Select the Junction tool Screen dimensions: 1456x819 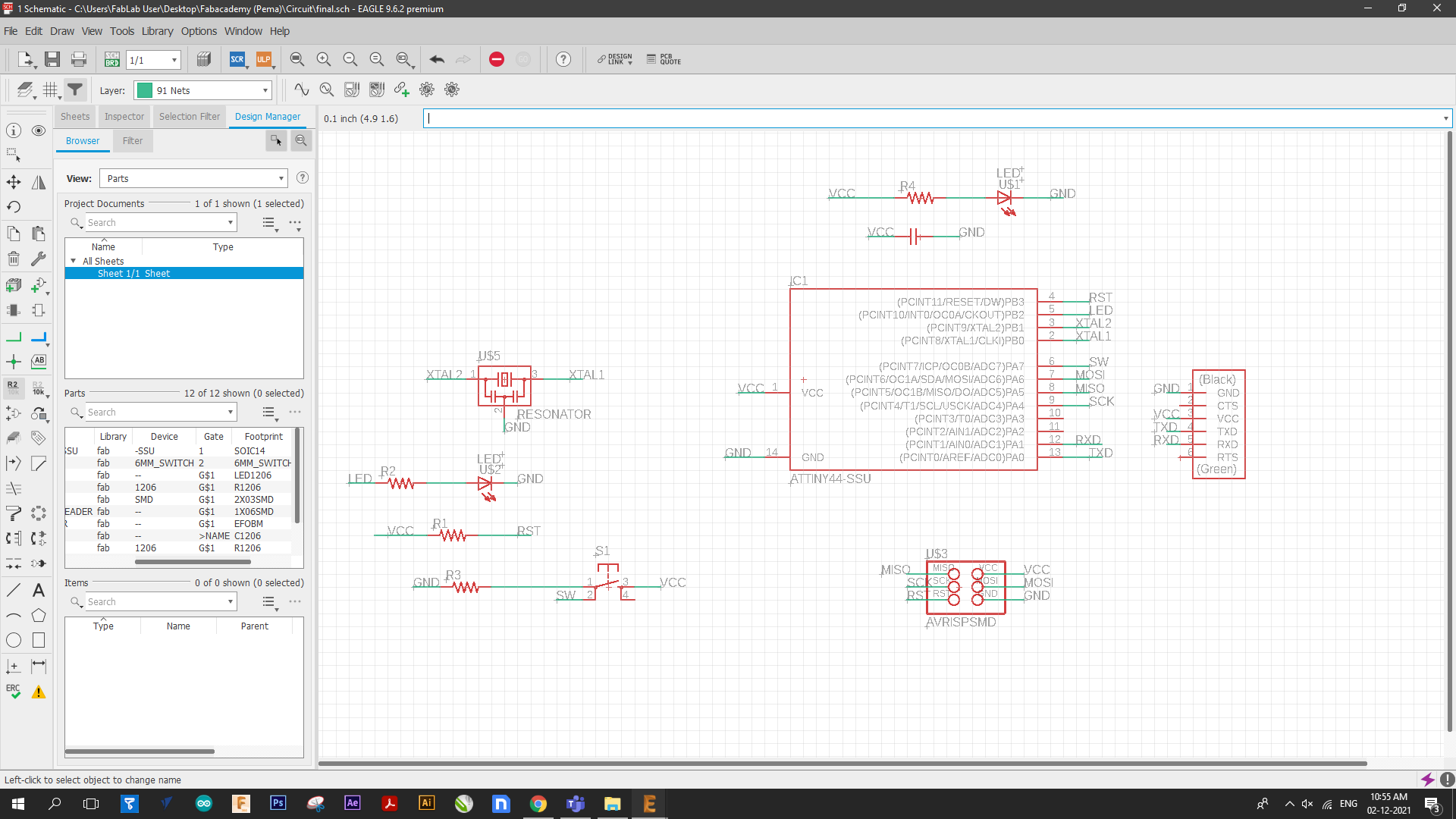[14, 362]
